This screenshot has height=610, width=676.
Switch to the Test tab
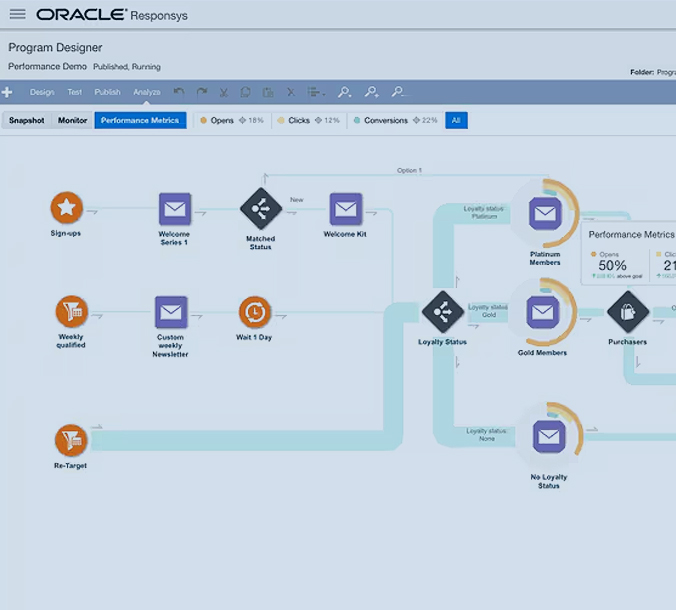(x=74, y=92)
